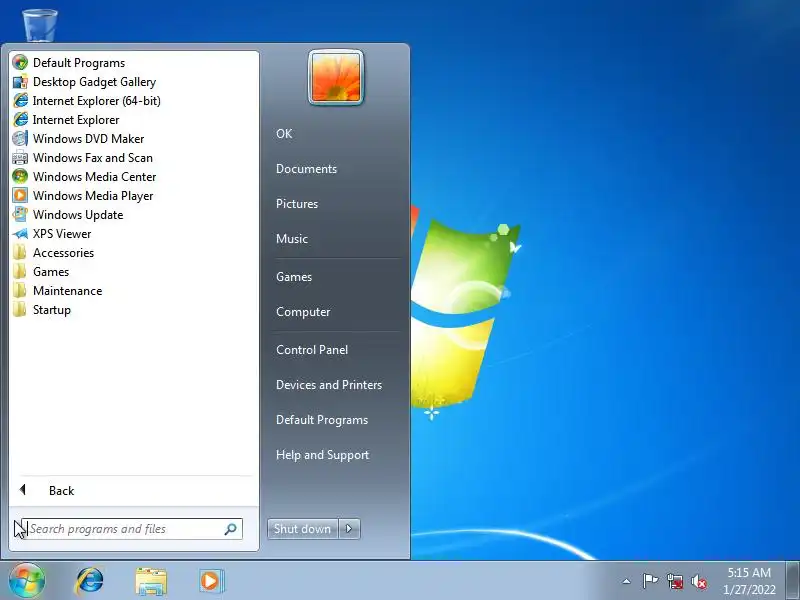Launch Desktop Gadget Gallery icon
Viewport: 800px width, 600px height.
(x=20, y=82)
